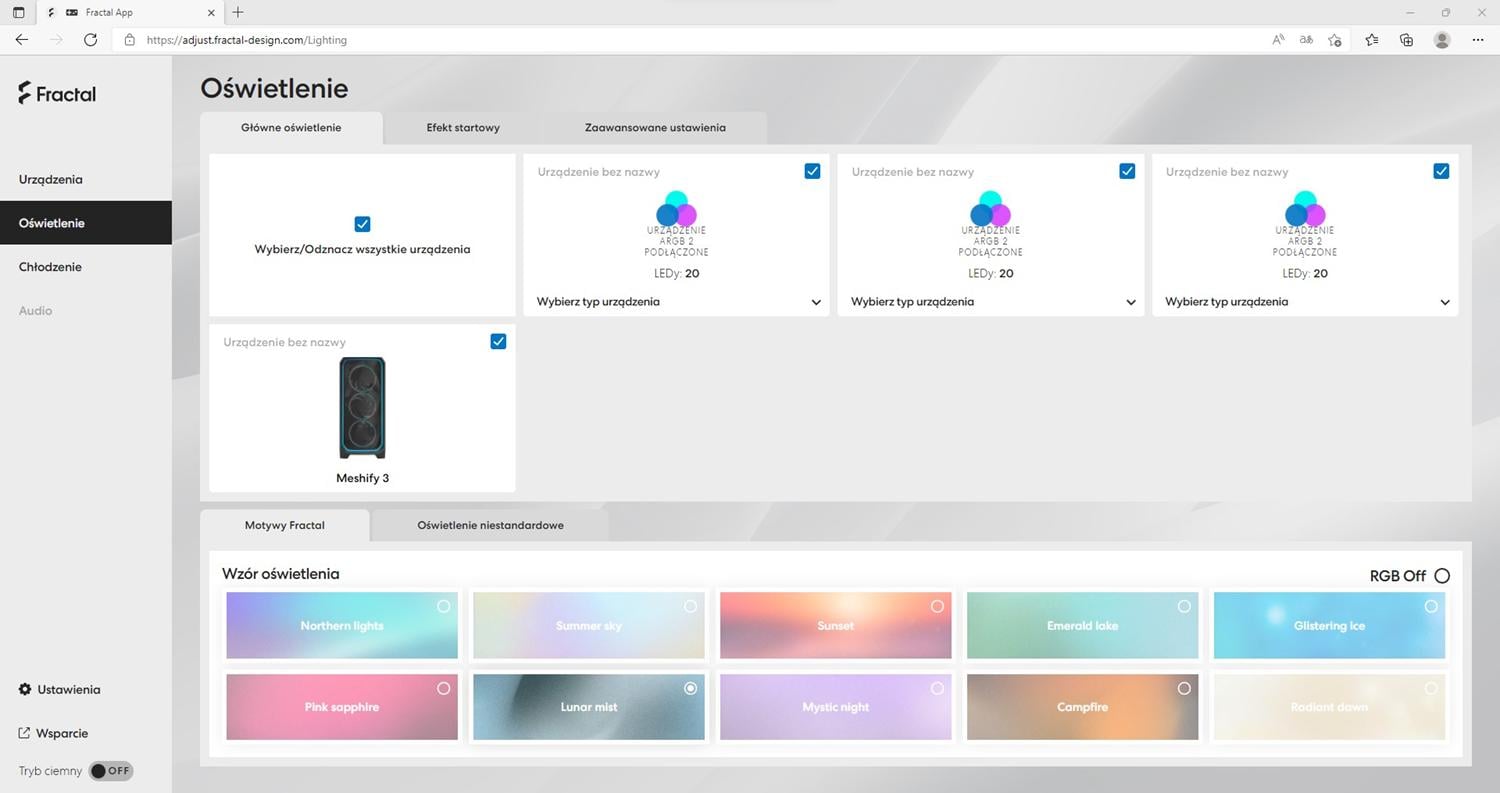Click the browser refresh icon
Screen dimensions: 1500x793
(x=91, y=40)
